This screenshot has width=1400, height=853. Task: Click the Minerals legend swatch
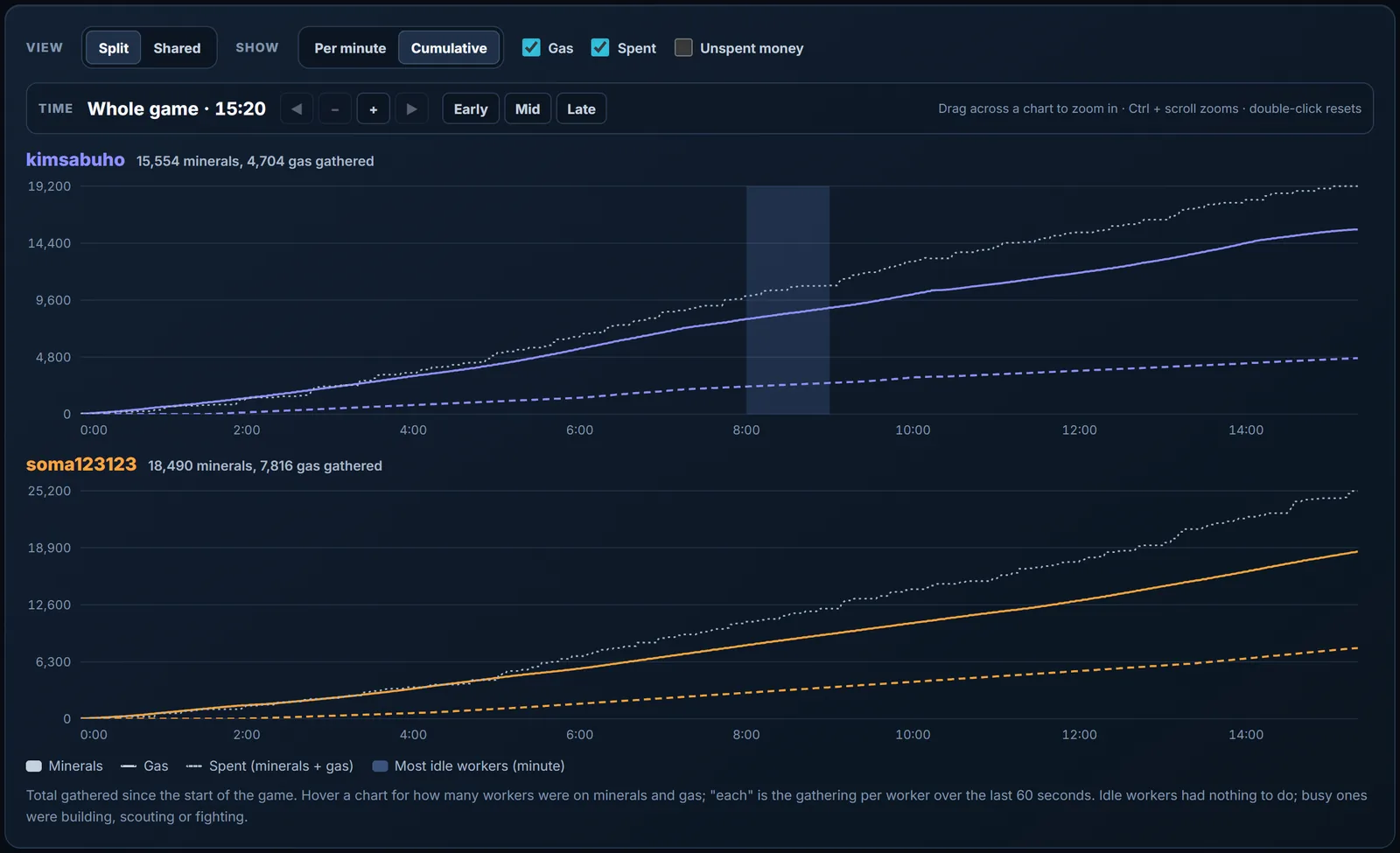point(34,766)
